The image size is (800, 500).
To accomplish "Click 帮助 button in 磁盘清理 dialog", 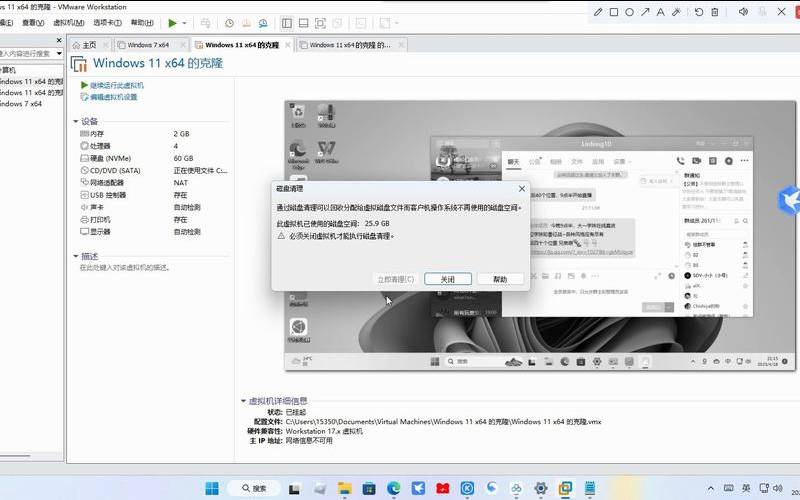I will point(500,279).
